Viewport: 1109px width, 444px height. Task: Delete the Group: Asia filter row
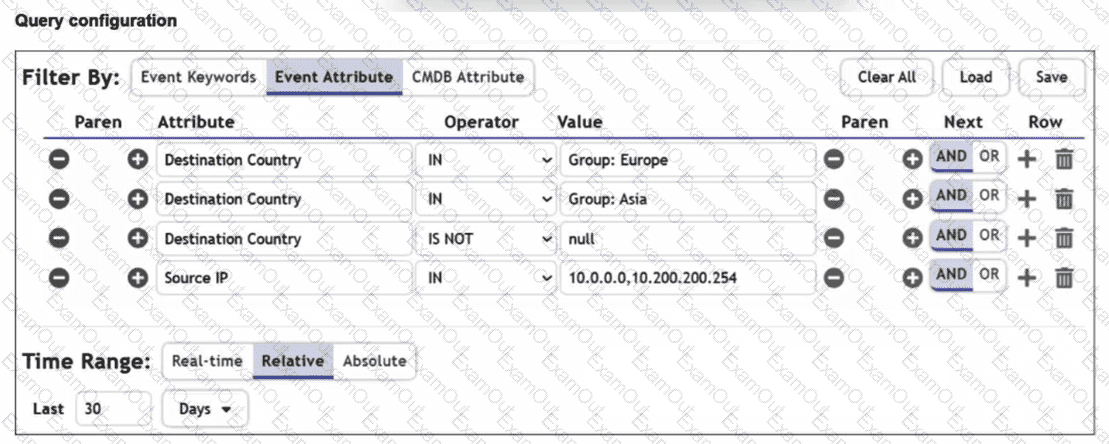(1064, 199)
